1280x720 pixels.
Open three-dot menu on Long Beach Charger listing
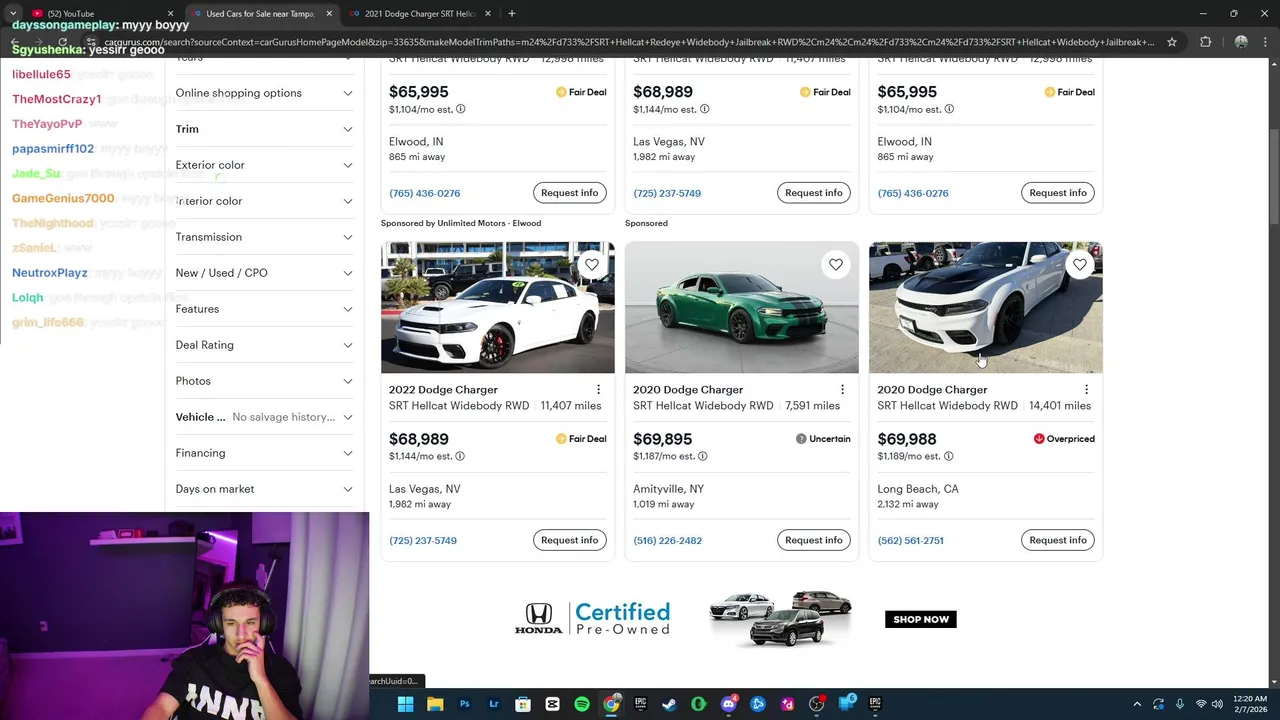click(1086, 389)
